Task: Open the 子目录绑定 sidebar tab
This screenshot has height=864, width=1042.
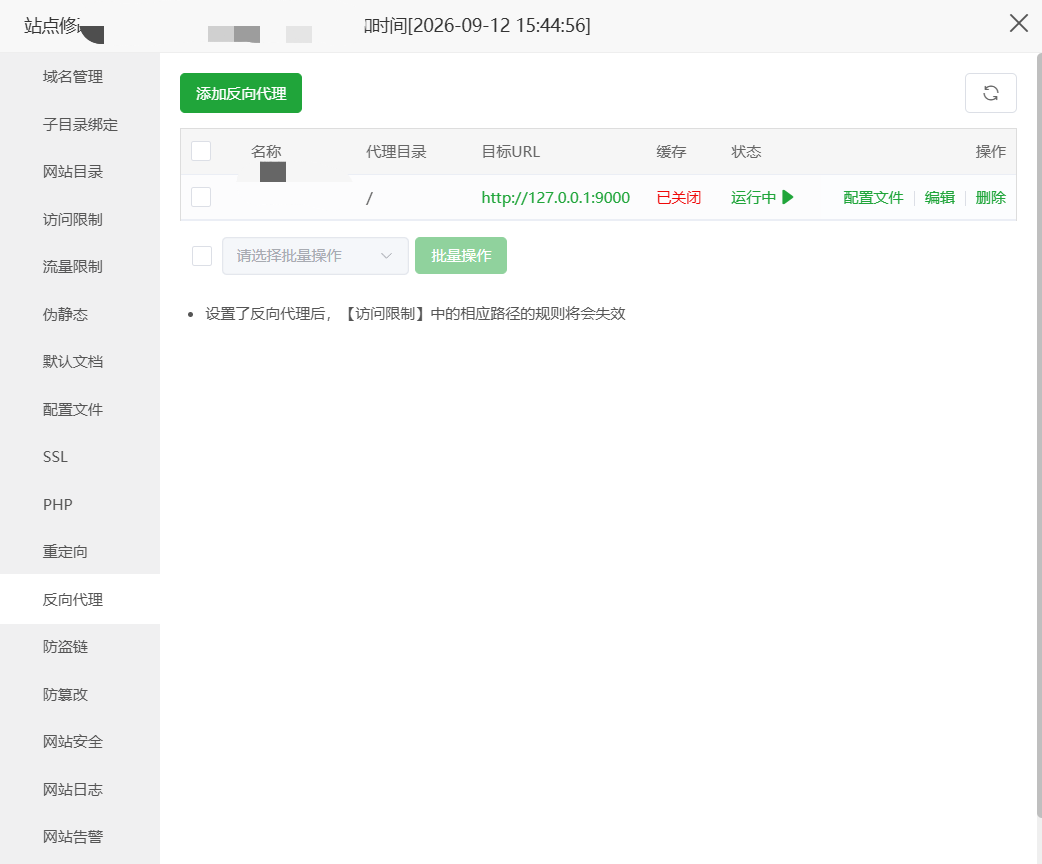Action: 80,124
